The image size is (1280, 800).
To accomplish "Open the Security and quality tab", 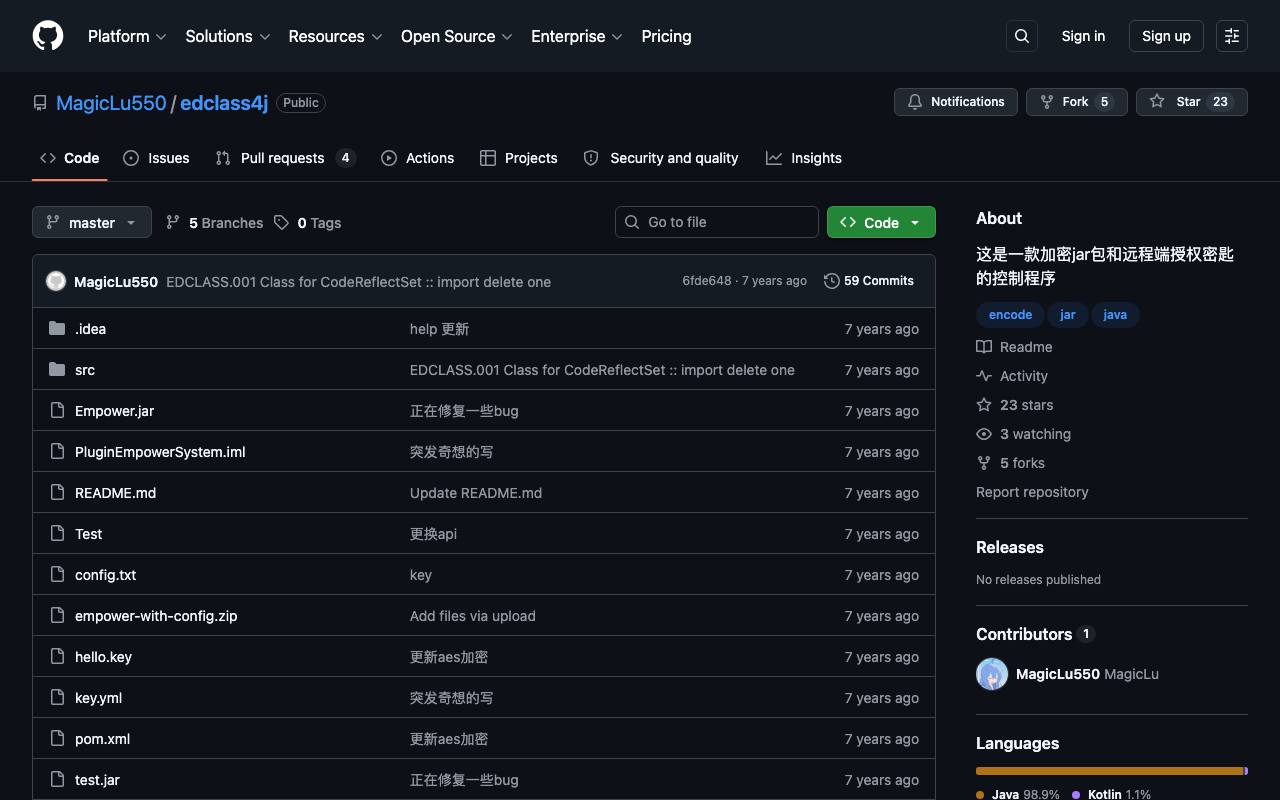I will (660, 158).
